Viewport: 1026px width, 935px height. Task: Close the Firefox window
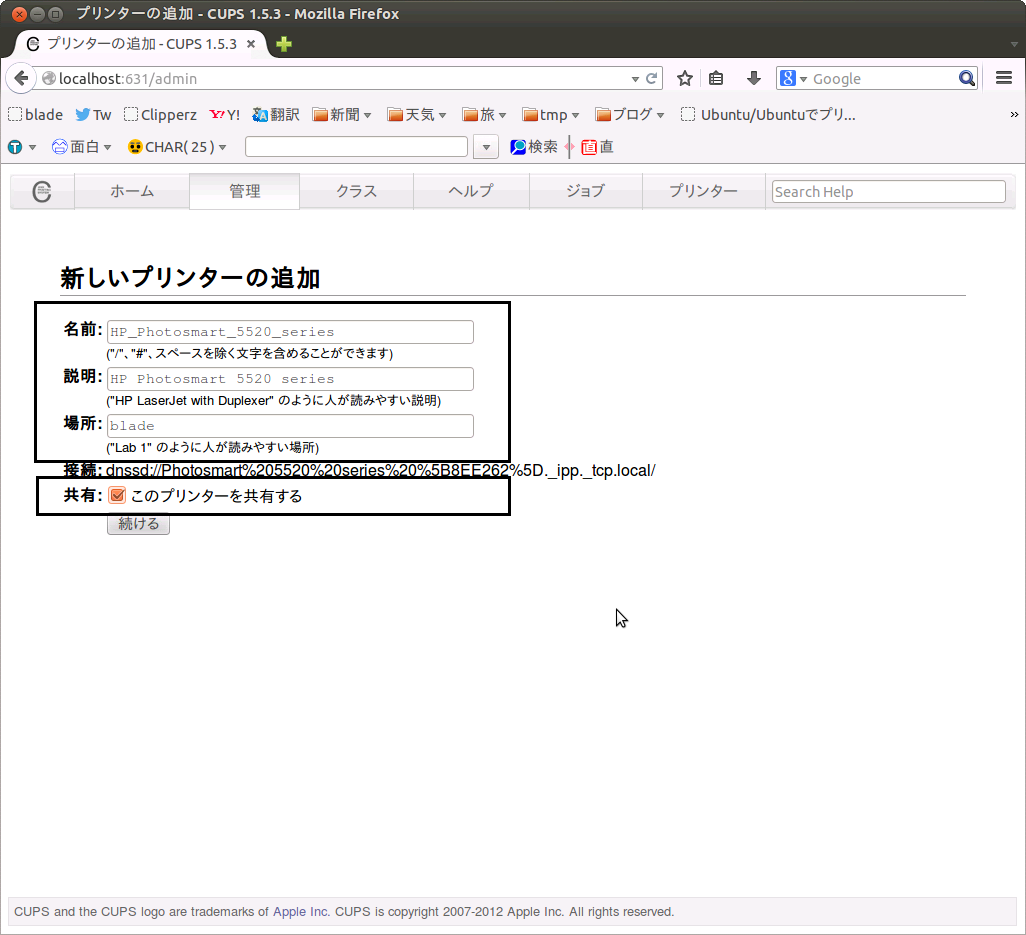(x=19, y=14)
